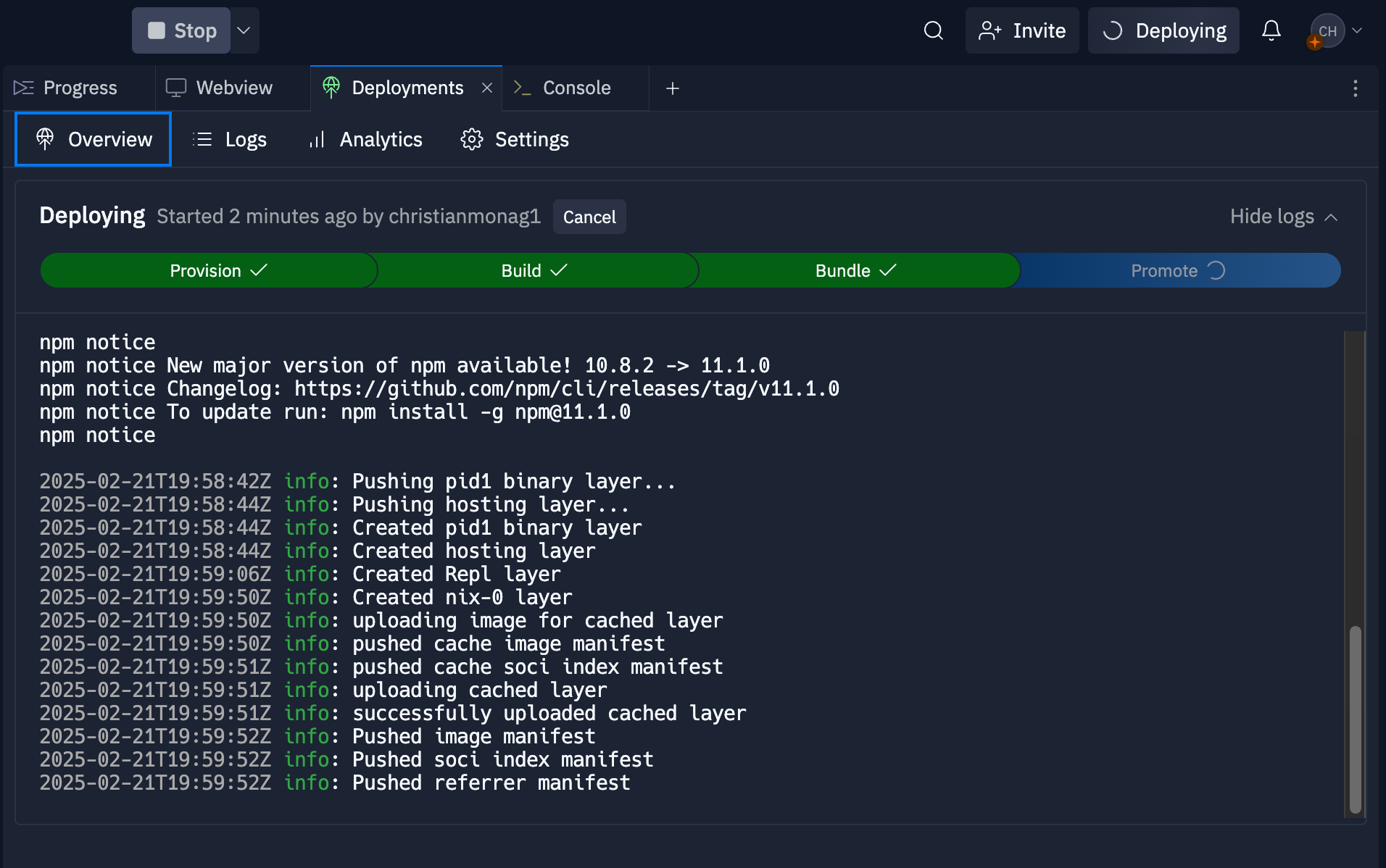Expand the account menu chevron
The width and height of the screenshot is (1386, 868).
(1358, 30)
